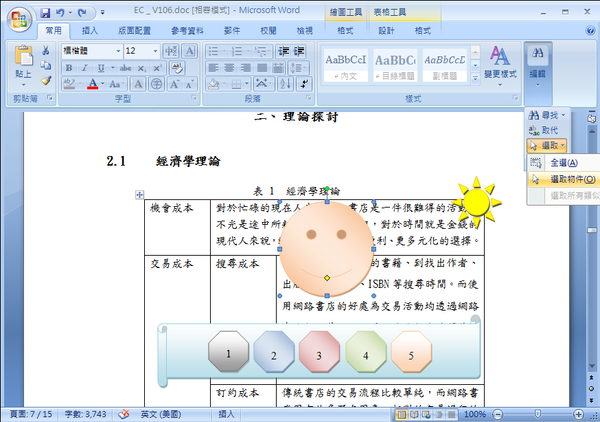The image size is (600, 422).
Task: Apply red font color
Action: click(92, 83)
